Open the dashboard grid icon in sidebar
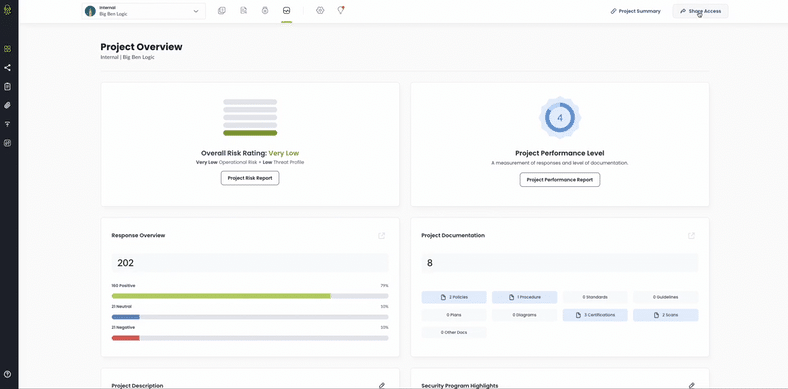This screenshot has width=788, height=389. click(7, 49)
